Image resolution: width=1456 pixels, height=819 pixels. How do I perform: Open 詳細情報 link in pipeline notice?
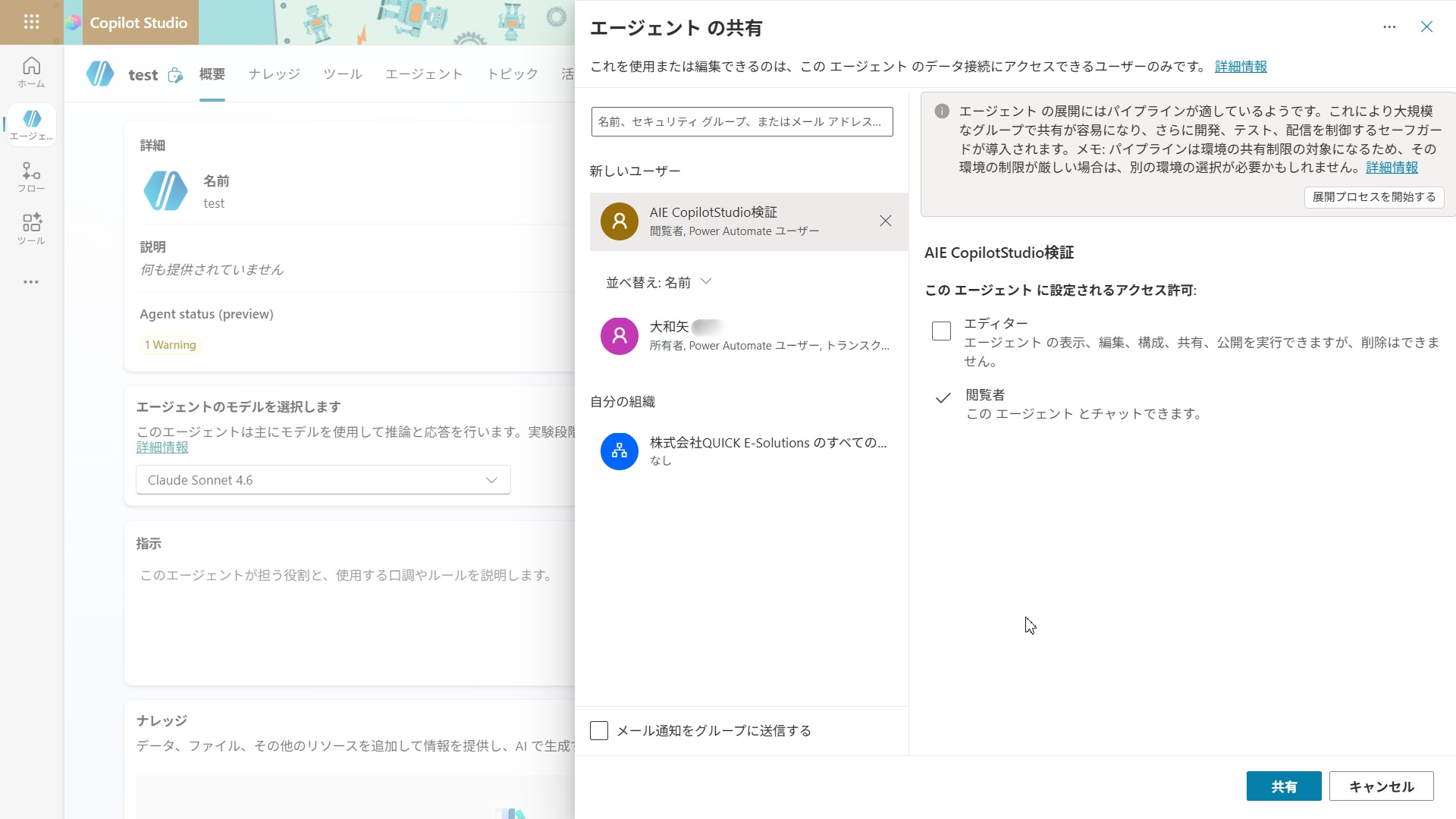(x=1392, y=168)
